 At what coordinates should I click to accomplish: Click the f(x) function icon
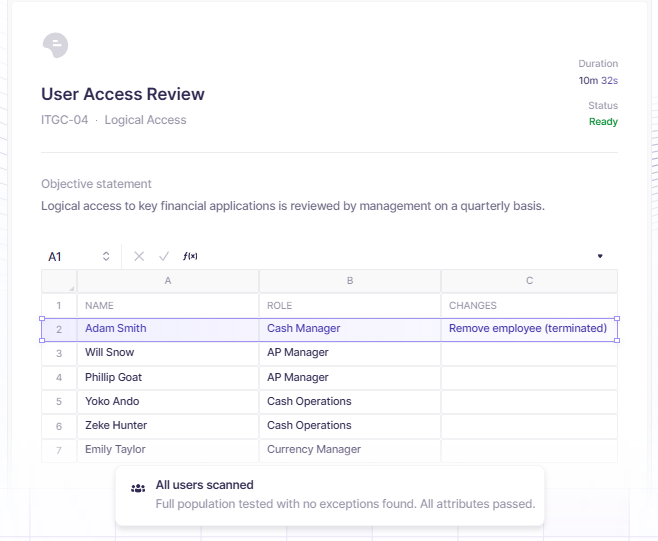point(190,256)
